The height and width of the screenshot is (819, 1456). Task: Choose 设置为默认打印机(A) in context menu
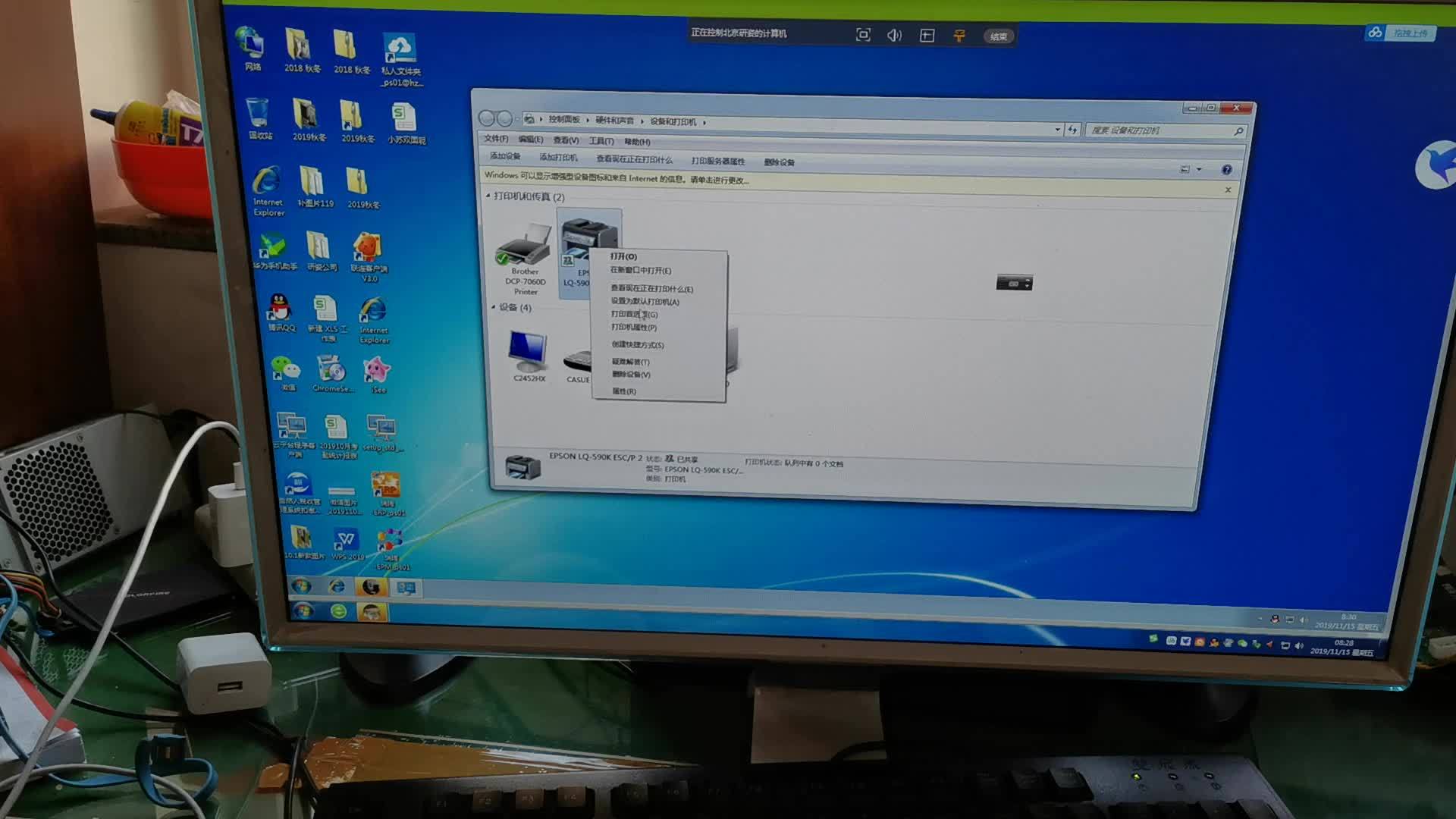[645, 301]
